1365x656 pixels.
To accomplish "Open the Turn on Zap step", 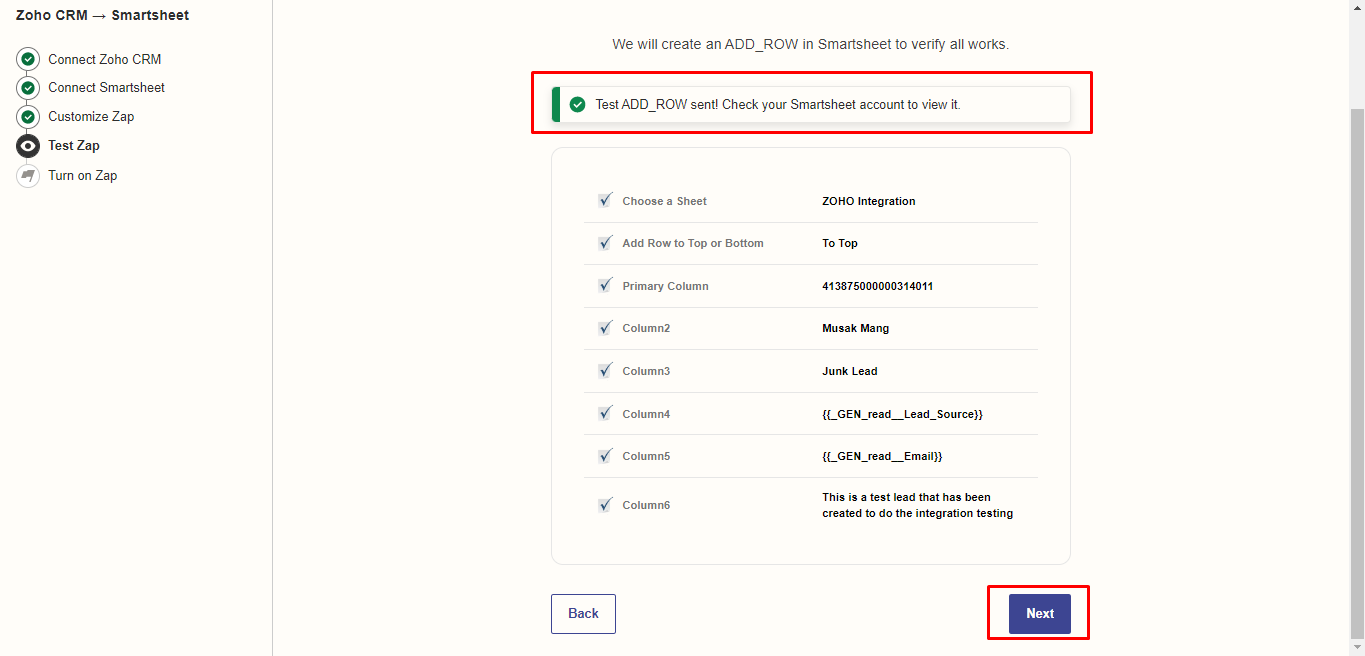I will pos(82,175).
